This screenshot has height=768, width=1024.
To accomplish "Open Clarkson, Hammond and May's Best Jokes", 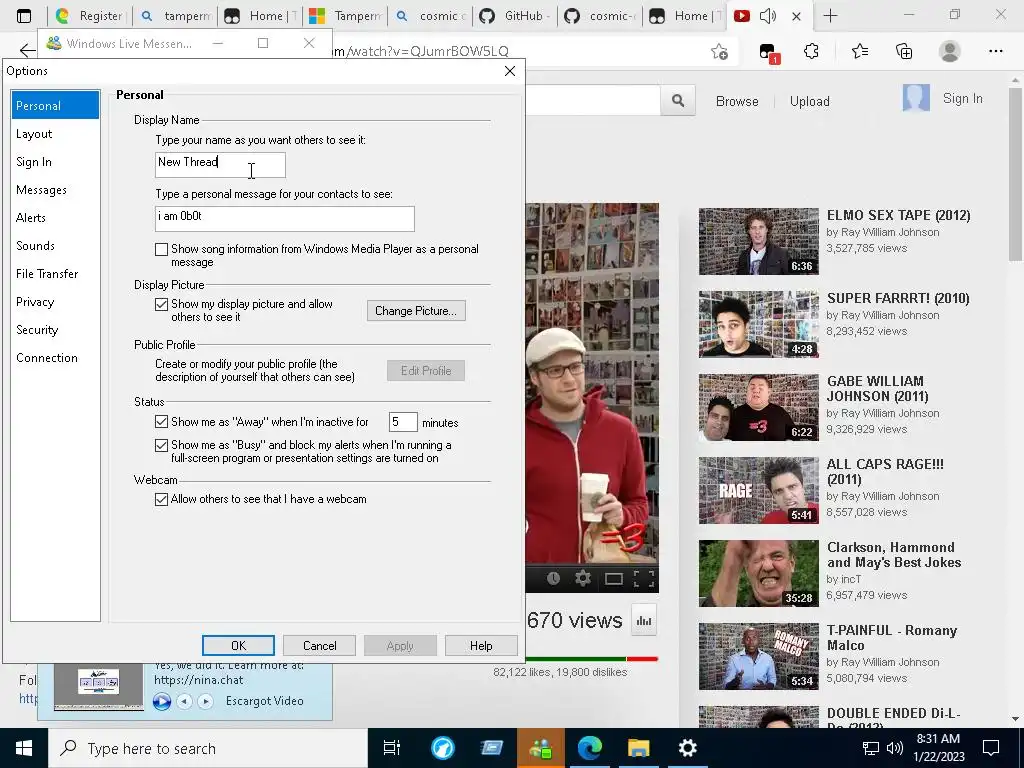I will (894, 554).
